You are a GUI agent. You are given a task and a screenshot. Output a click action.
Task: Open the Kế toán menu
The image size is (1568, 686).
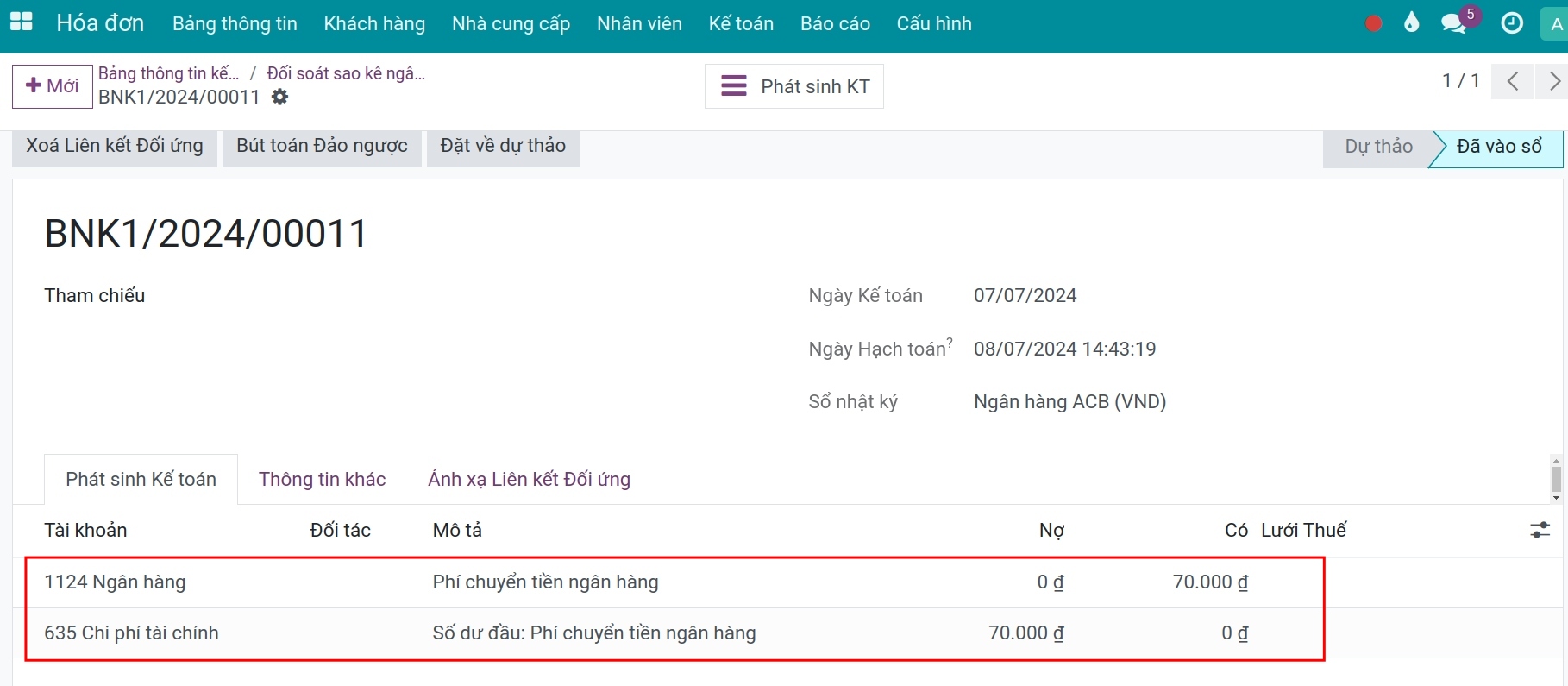coord(741,24)
